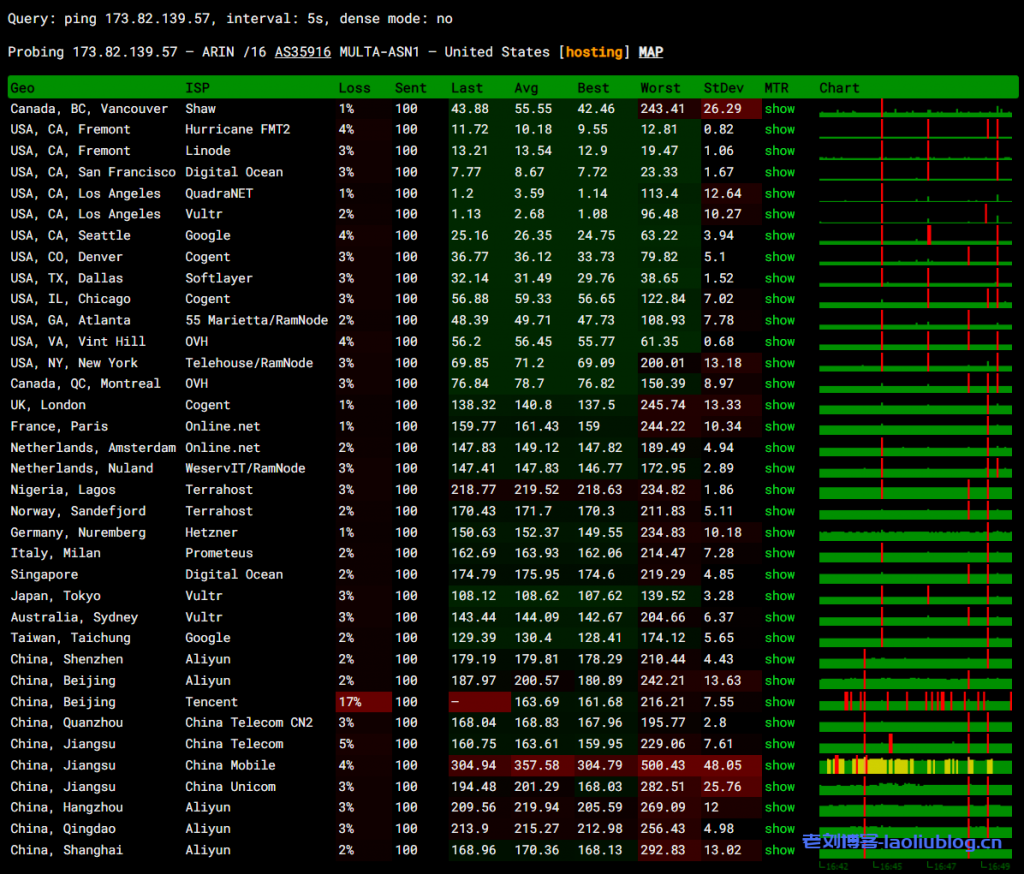1024x874 pixels.
Task: Show MTR for Singapore Digital Ocean row
Action: (779, 575)
